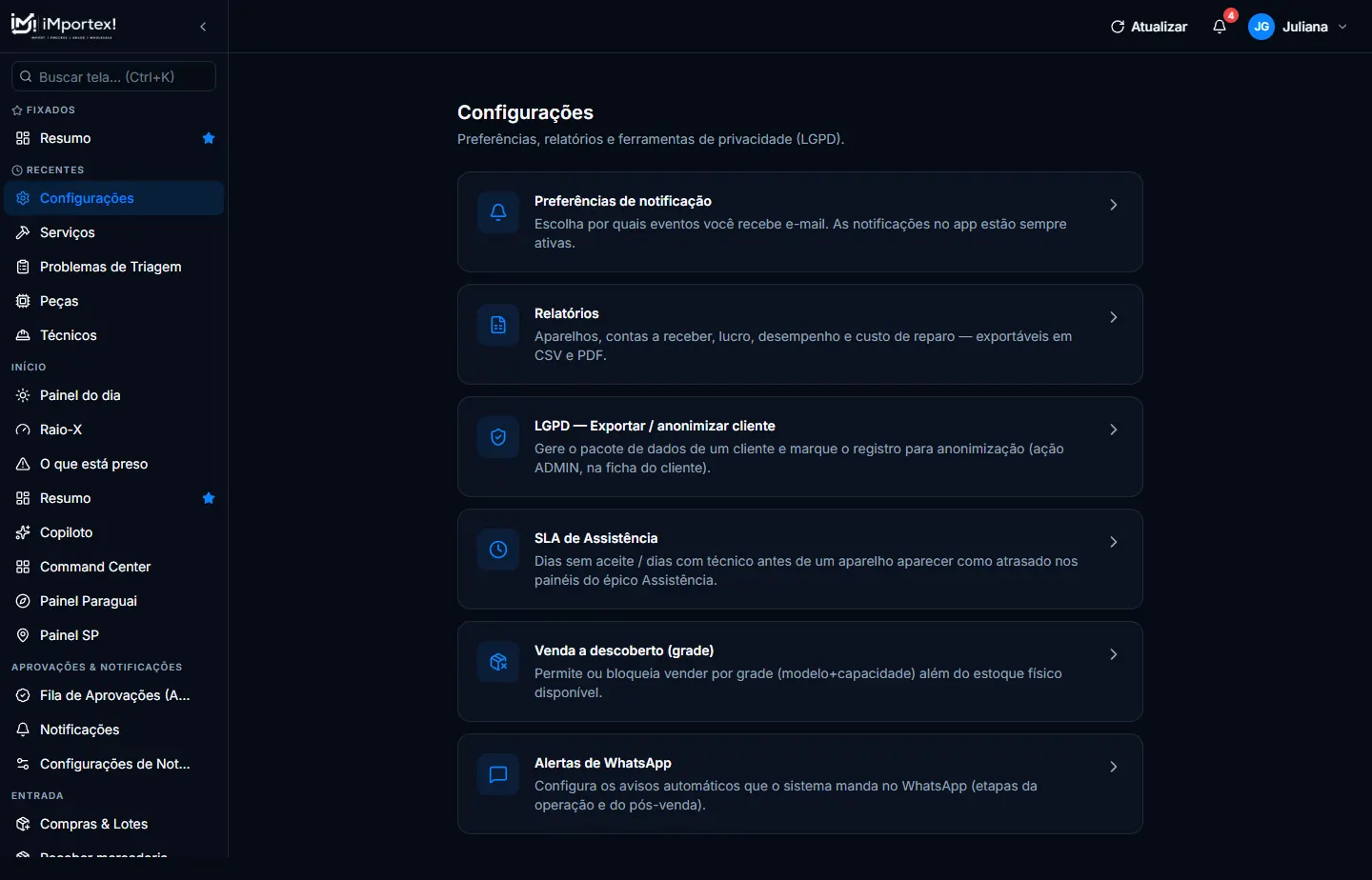Click the Painel SP map pin icon
This screenshot has height=880, width=1372.
tap(23, 635)
